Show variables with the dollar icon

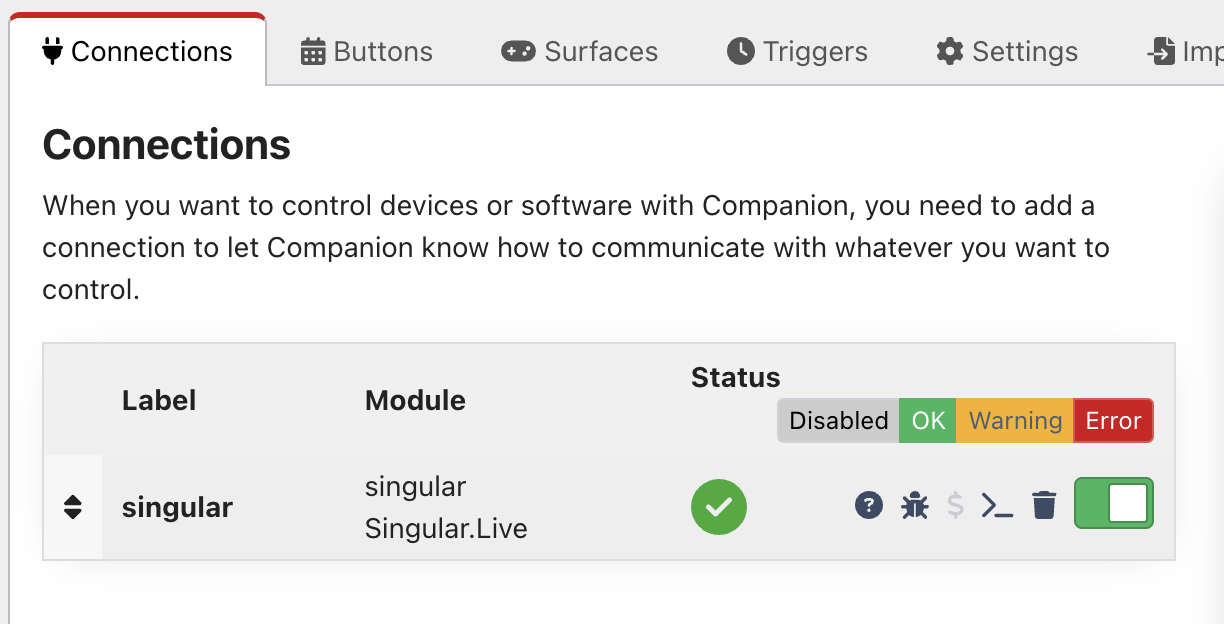[x=955, y=506]
